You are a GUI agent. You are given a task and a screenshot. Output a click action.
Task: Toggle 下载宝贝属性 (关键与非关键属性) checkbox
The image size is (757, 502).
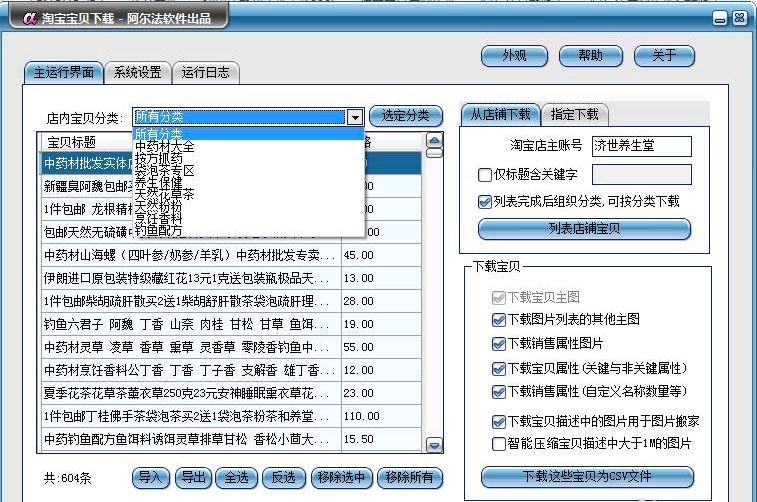click(499, 369)
